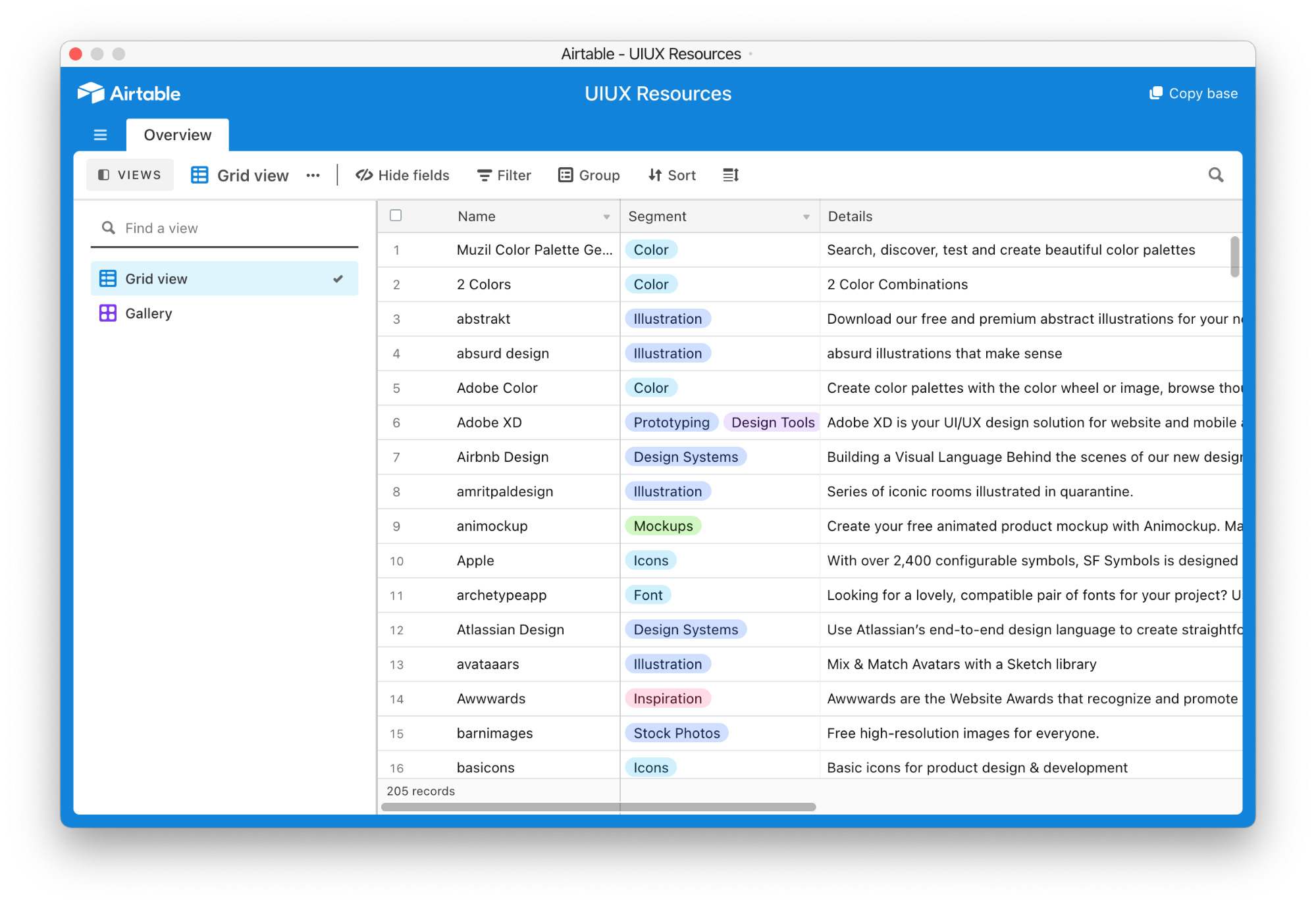1316x908 pixels.
Task: Click the vertical scrollbar thumb
Action: tap(1234, 257)
